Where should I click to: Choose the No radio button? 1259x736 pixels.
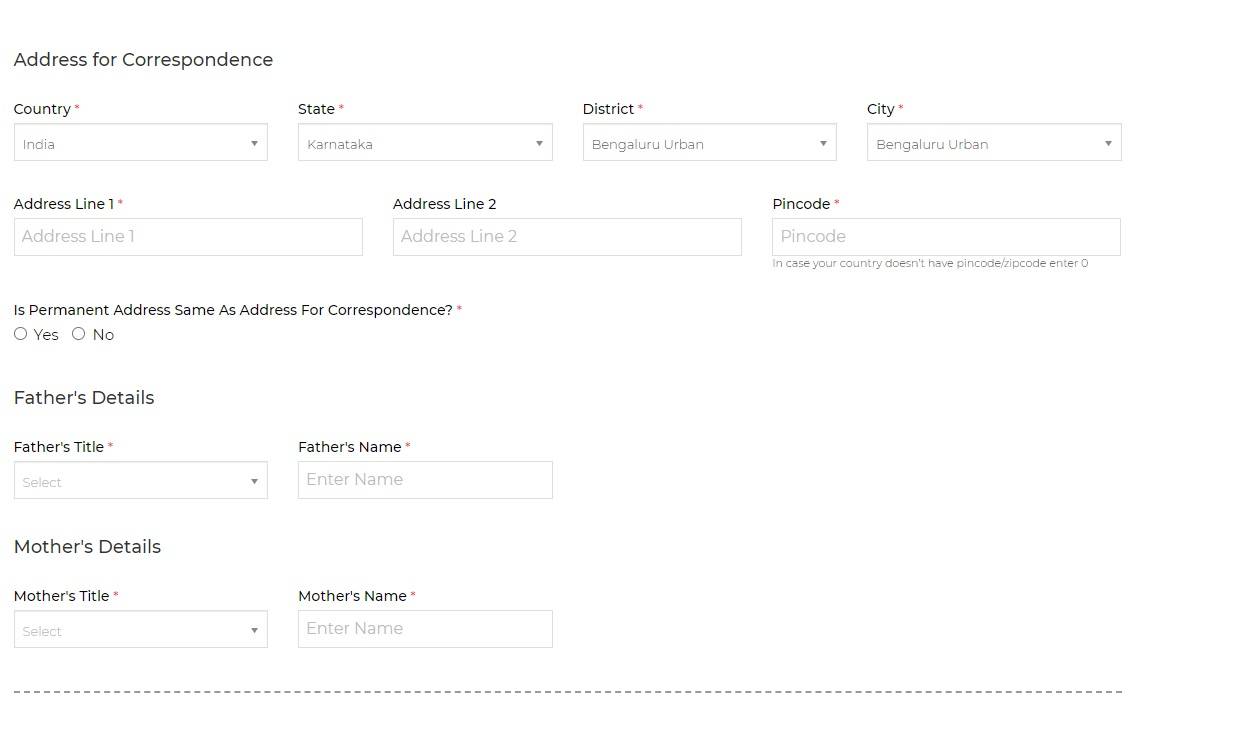(x=78, y=334)
